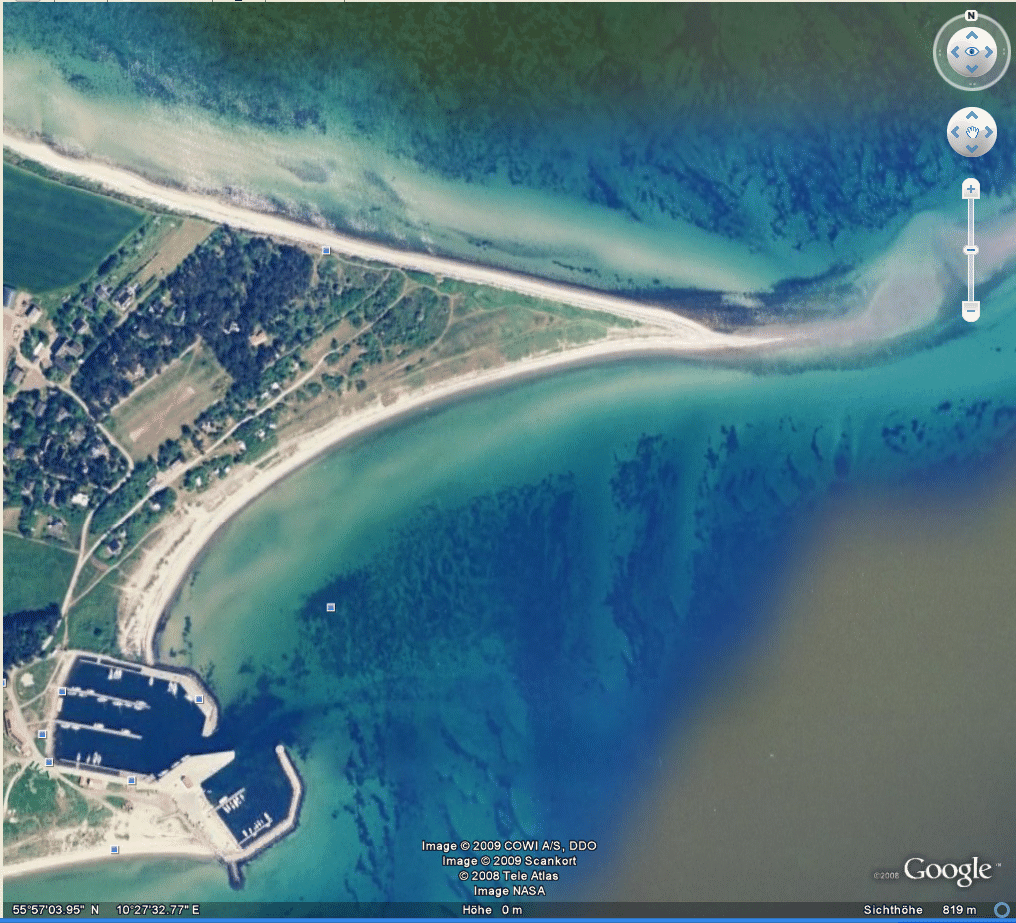Pan the map down with the hand joystick arrow
This screenshot has width=1016, height=923.
(971, 148)
